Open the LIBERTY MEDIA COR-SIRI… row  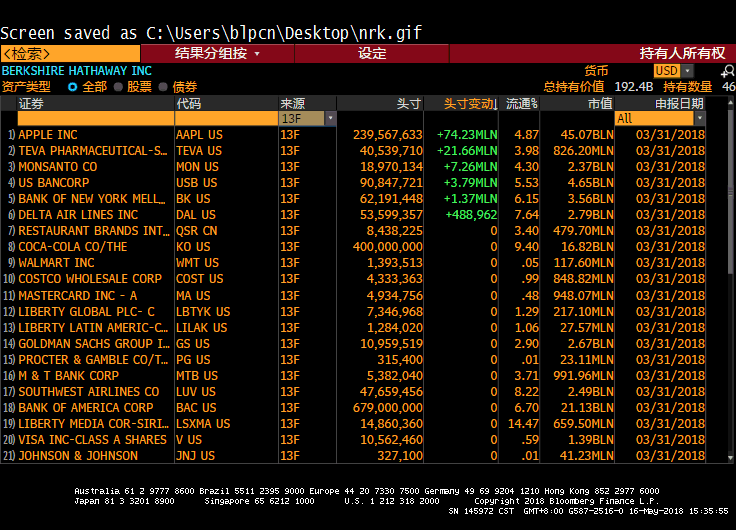[353, 423]
